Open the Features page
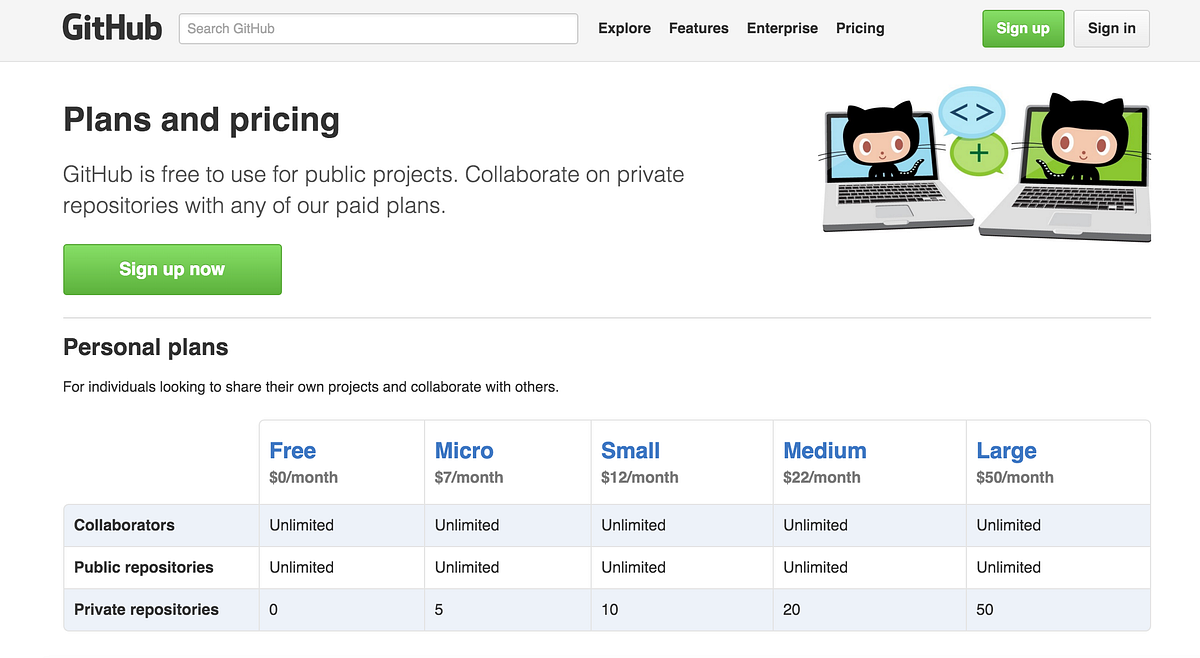 698,28
